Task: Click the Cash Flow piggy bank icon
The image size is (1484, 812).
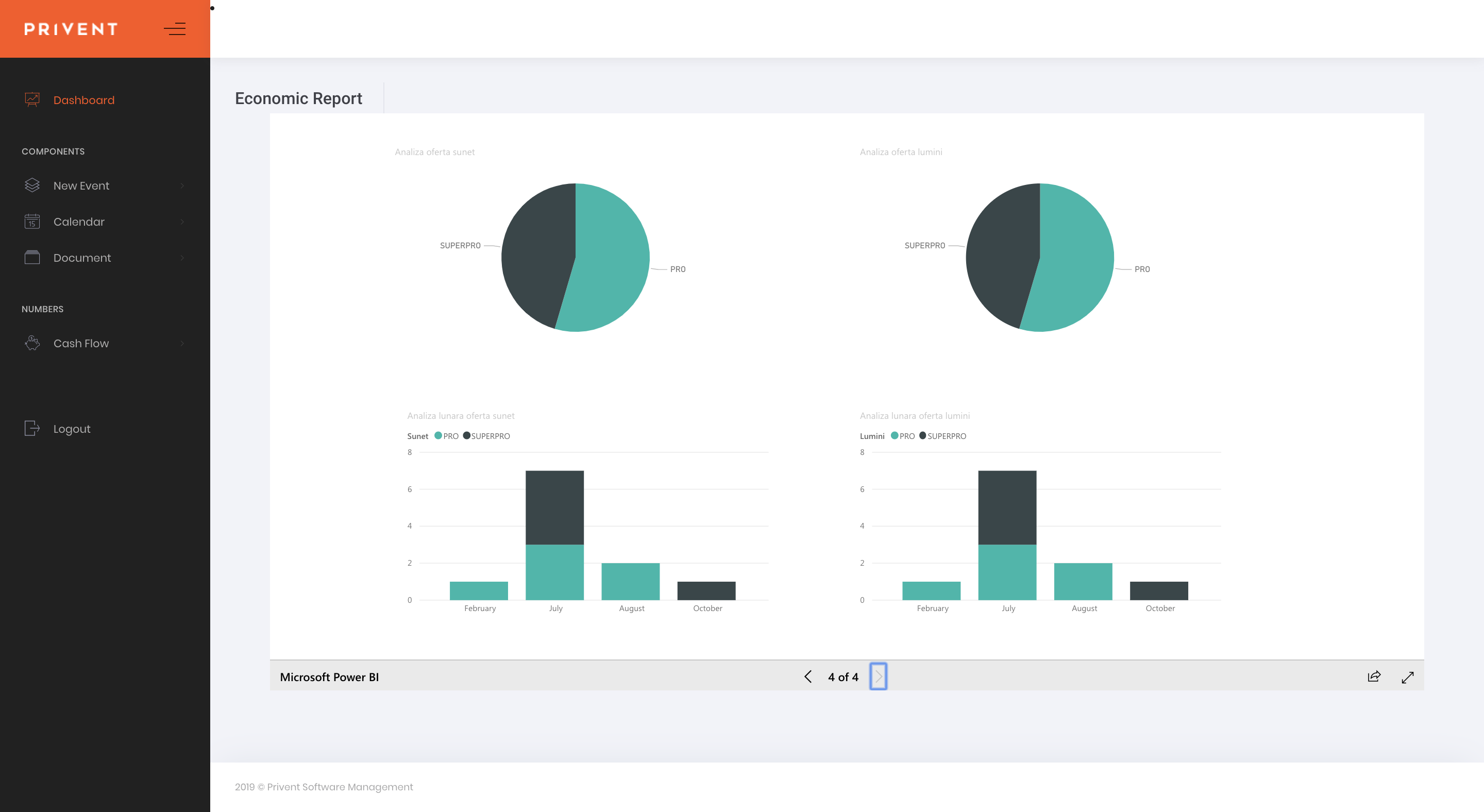Action: (x=32, y=343)
